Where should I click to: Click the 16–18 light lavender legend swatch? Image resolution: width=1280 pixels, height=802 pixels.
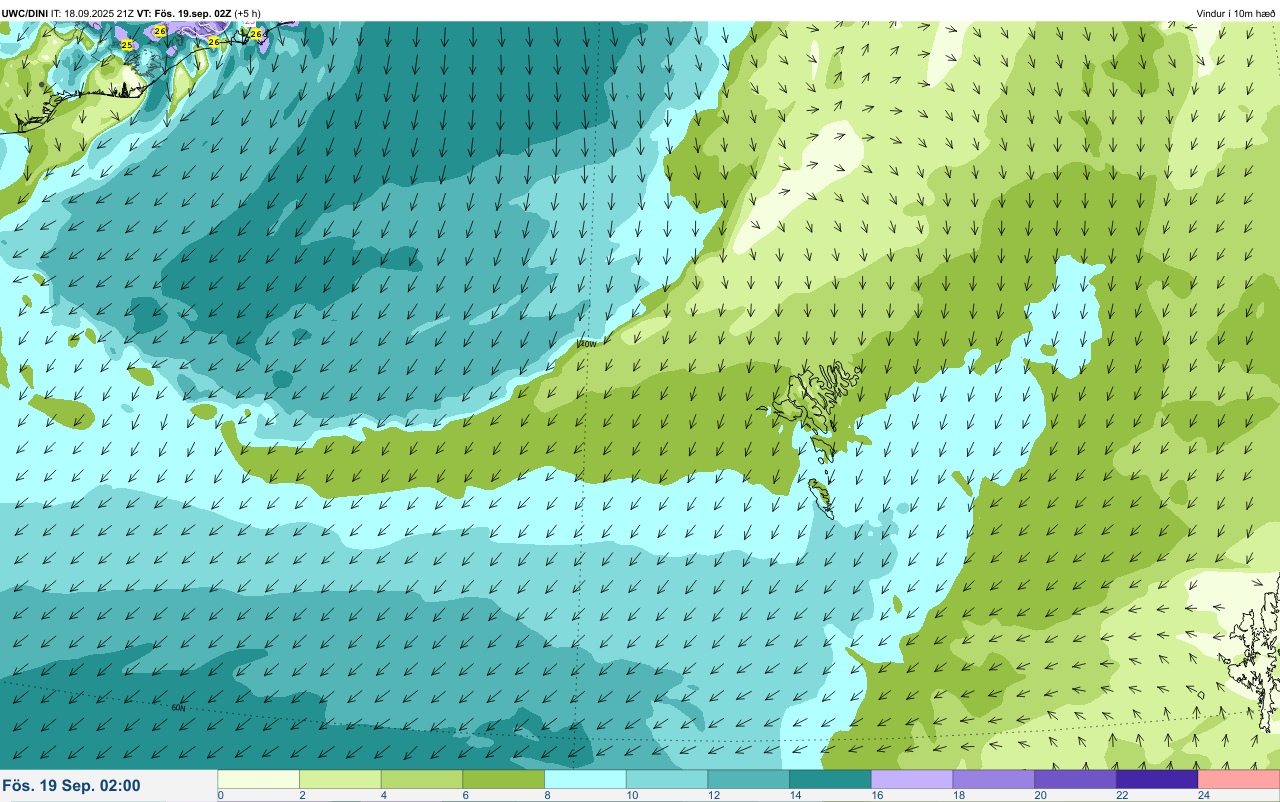pos(912,779)
